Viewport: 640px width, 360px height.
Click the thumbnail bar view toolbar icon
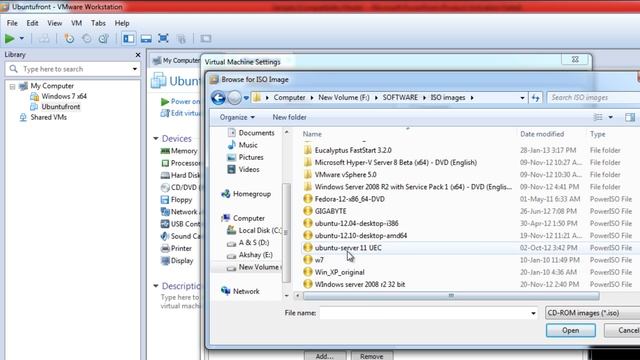tap(146, 38)
